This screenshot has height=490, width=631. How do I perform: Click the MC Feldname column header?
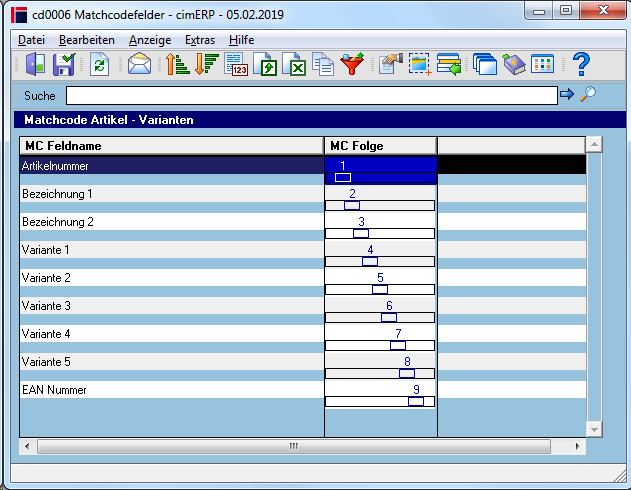(x=172, y=146)
